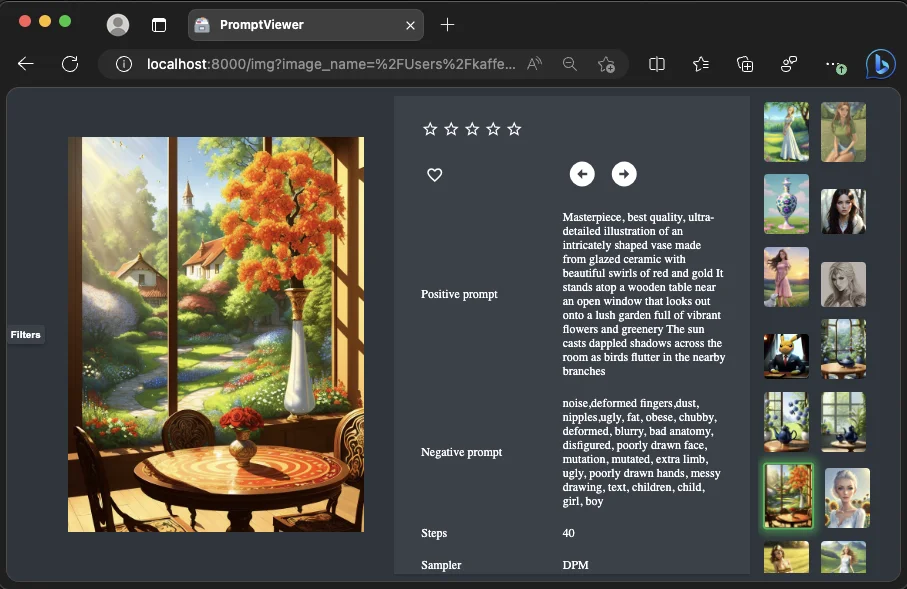Image resolution: width=907 pixels, height=589 pixels.
Task: Open the Pikachu in suit thumbnail
Action: pyautogui.click(x=786, y=355)
